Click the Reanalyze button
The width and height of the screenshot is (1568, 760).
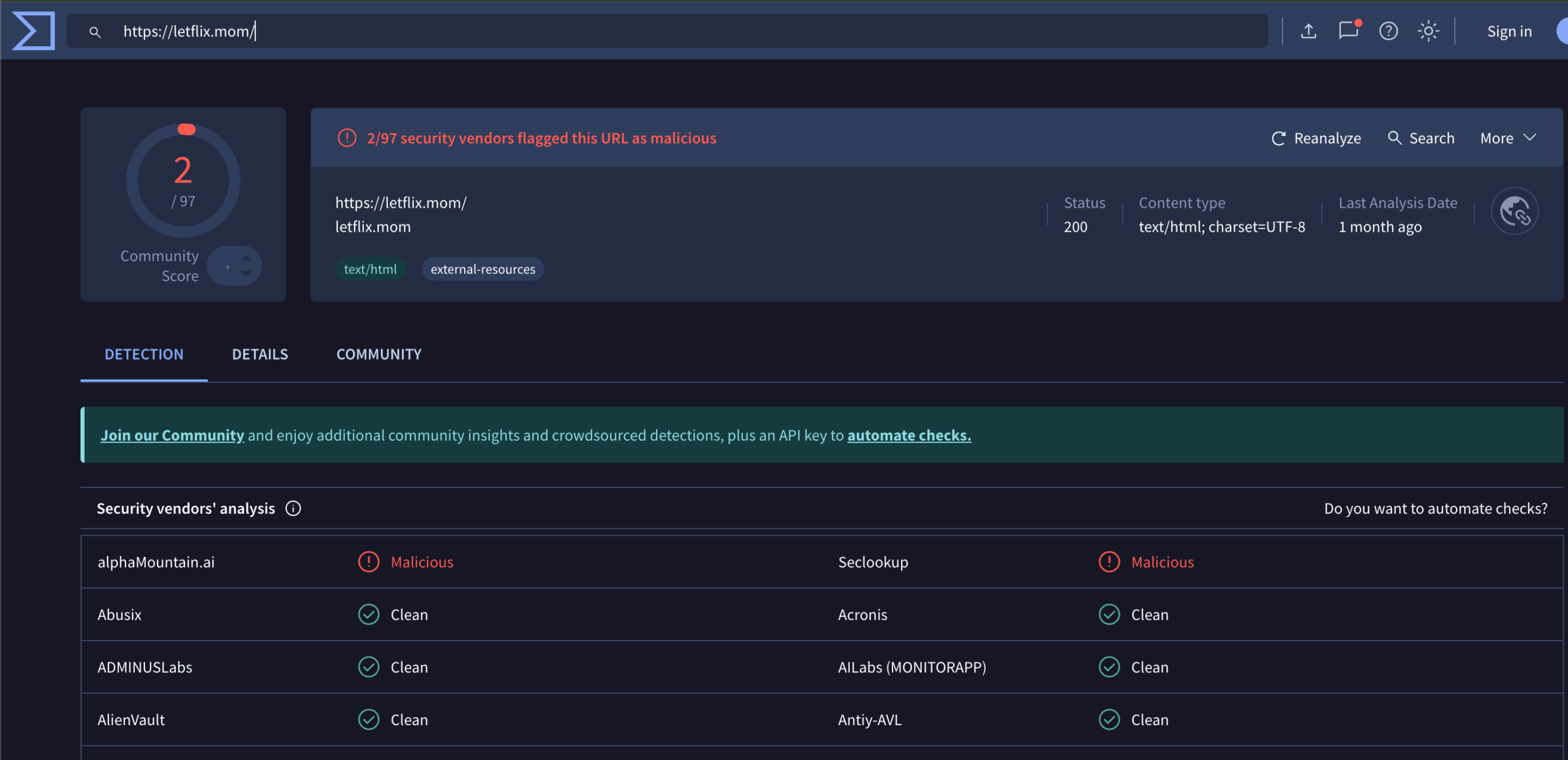[1316, 138]
